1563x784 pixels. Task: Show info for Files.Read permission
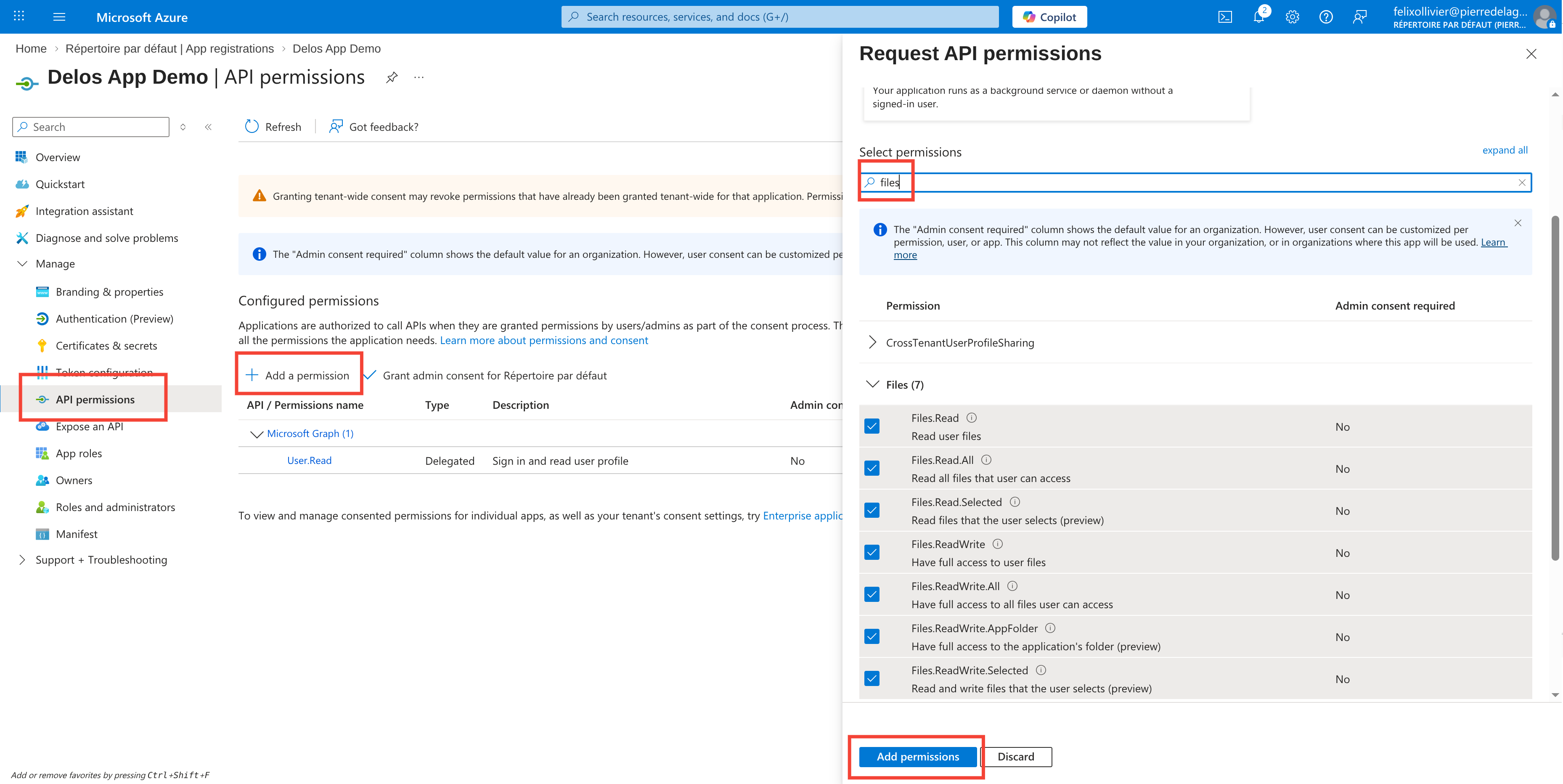click(x=972, y=418)
